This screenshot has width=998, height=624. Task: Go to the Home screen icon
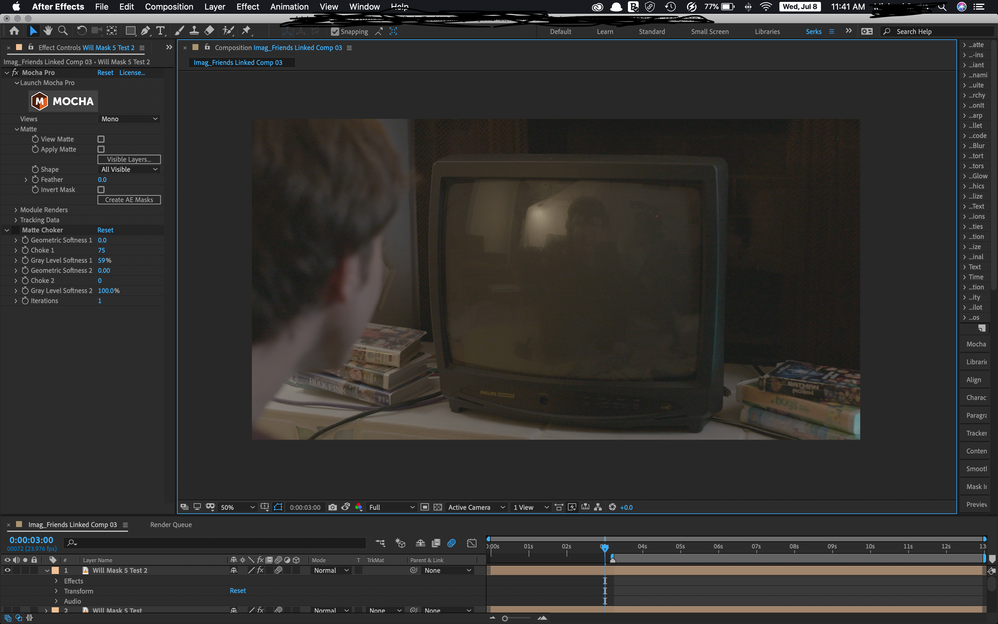(14, 31)
